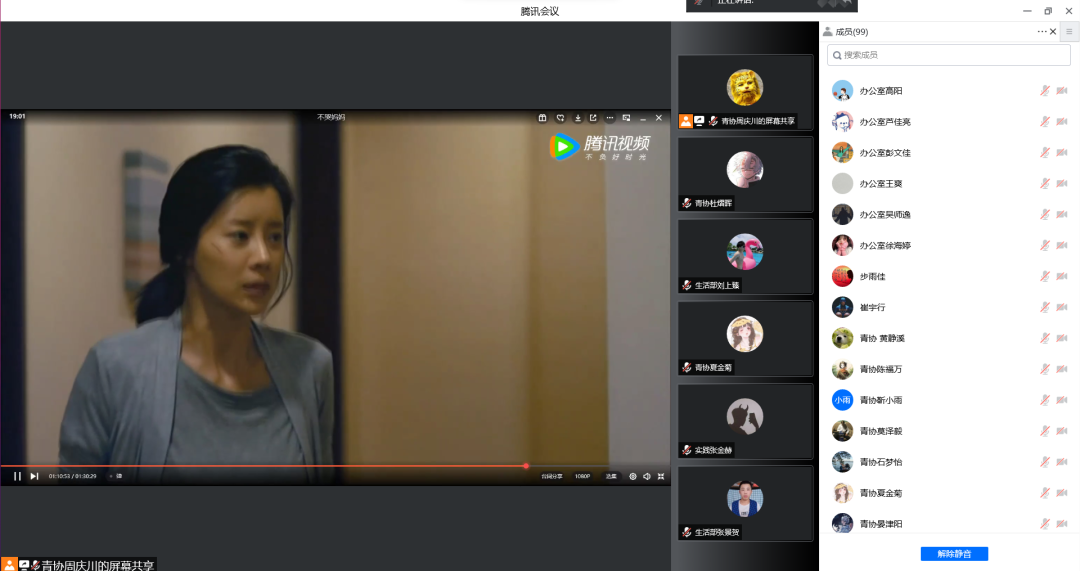Click the share icon in player top bar
Viewport: 1080px width, 571px height.
(593, 117)
